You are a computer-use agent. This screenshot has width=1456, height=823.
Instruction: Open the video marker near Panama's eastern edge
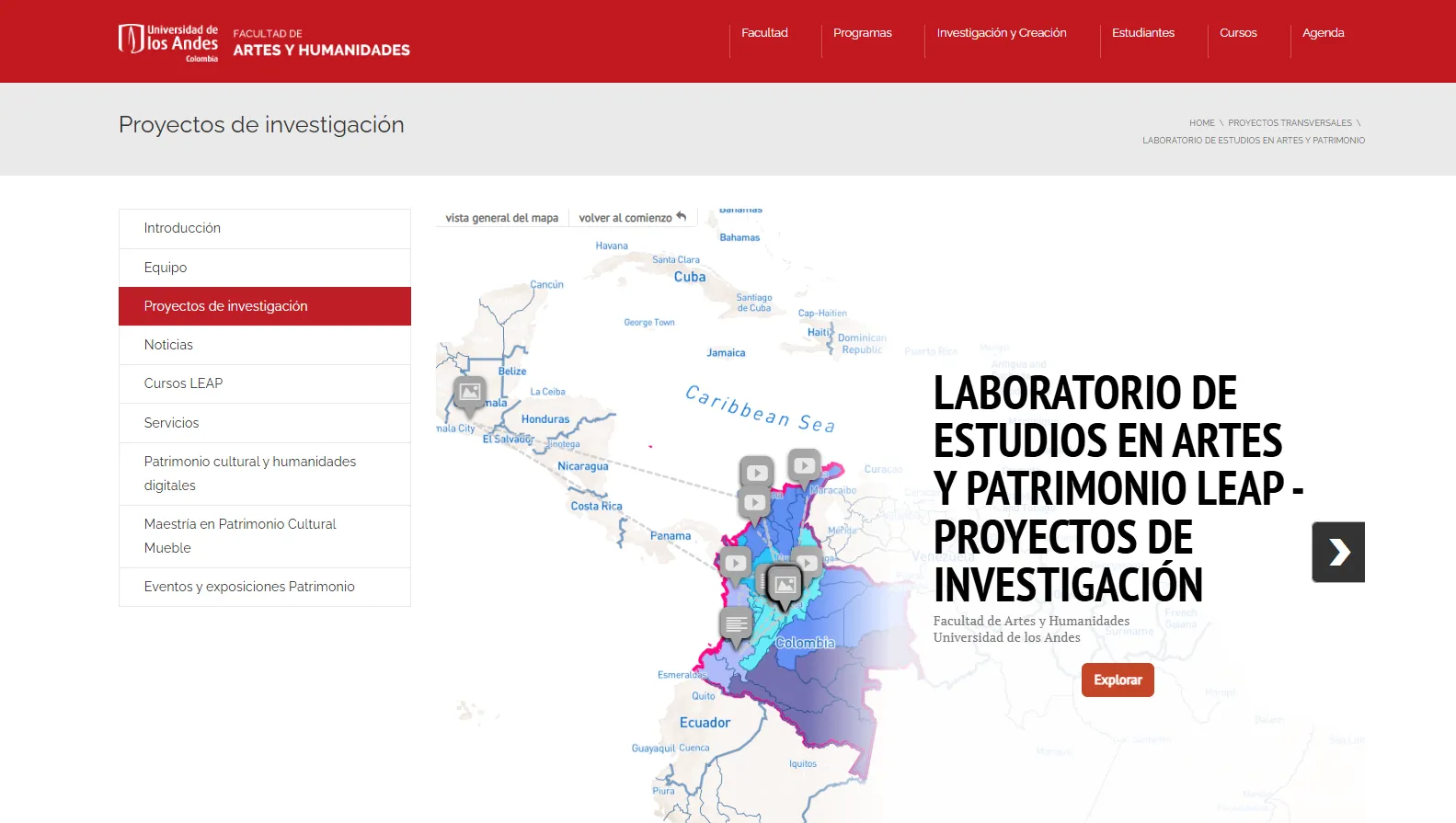(735, 564)
